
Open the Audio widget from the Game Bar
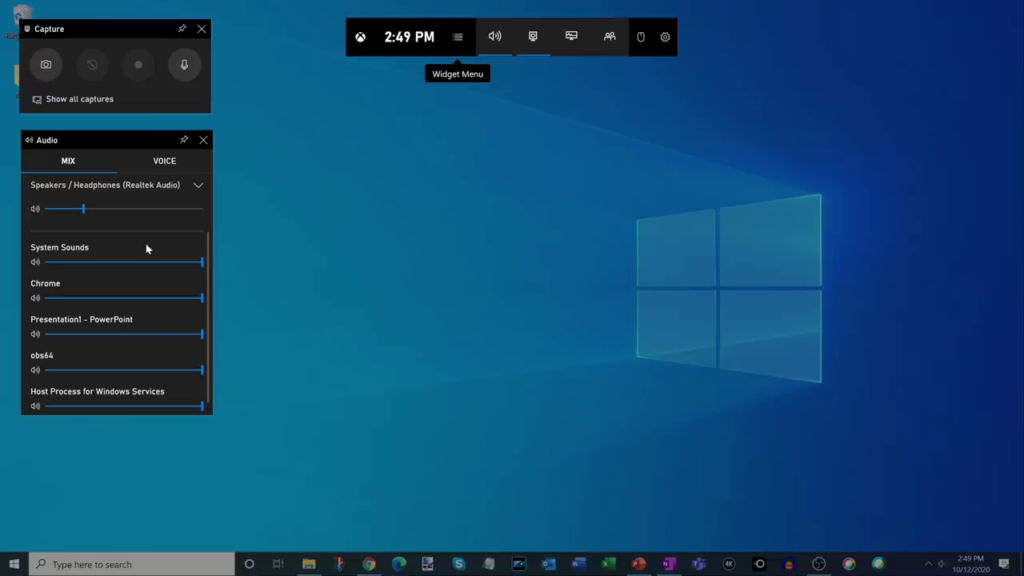pyautogui.click(x=494, y=37)
